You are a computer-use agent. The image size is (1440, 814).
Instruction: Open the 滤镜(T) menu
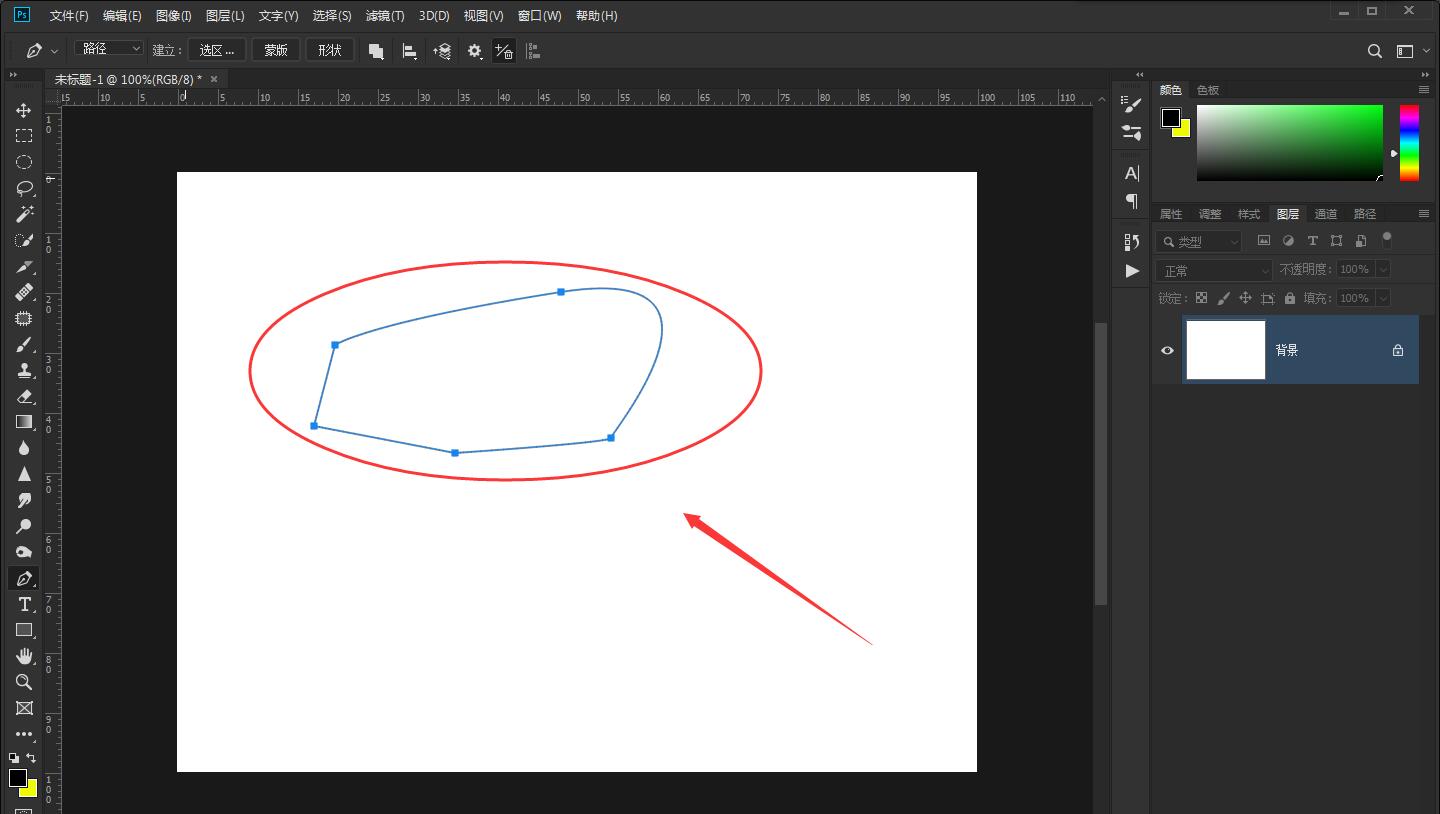[x=385, y=16]
